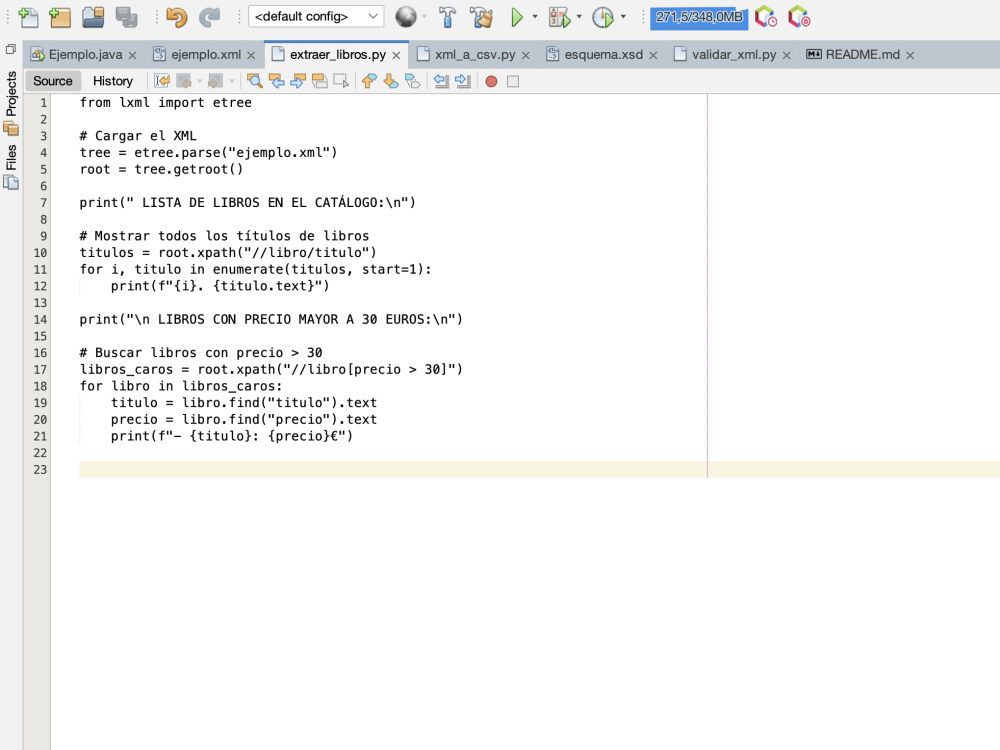Open a project via Open Project icon
1000x750 pixels.
pos(93,17)
